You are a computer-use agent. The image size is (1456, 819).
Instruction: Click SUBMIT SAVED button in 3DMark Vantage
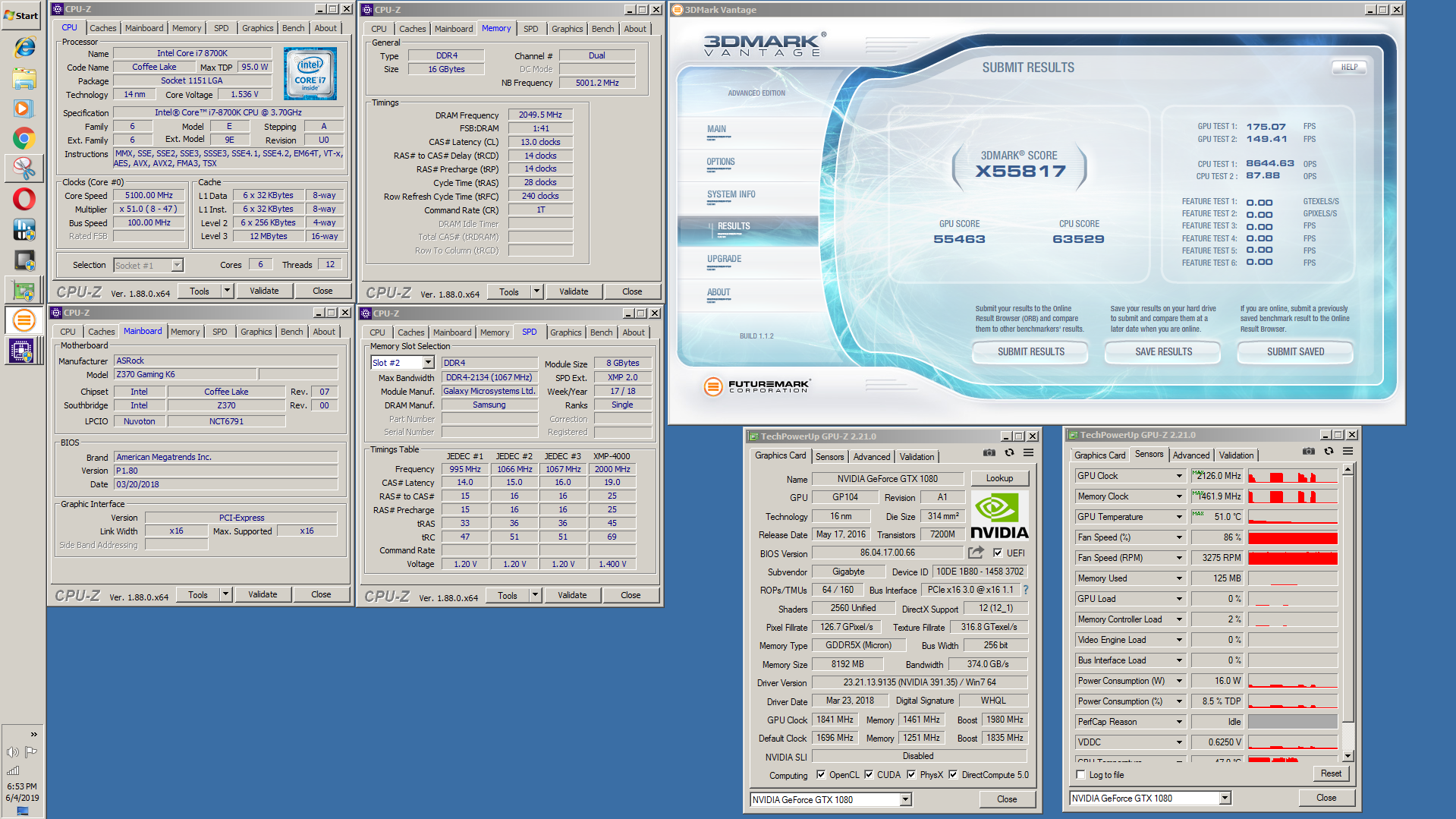coord(1295,351)
